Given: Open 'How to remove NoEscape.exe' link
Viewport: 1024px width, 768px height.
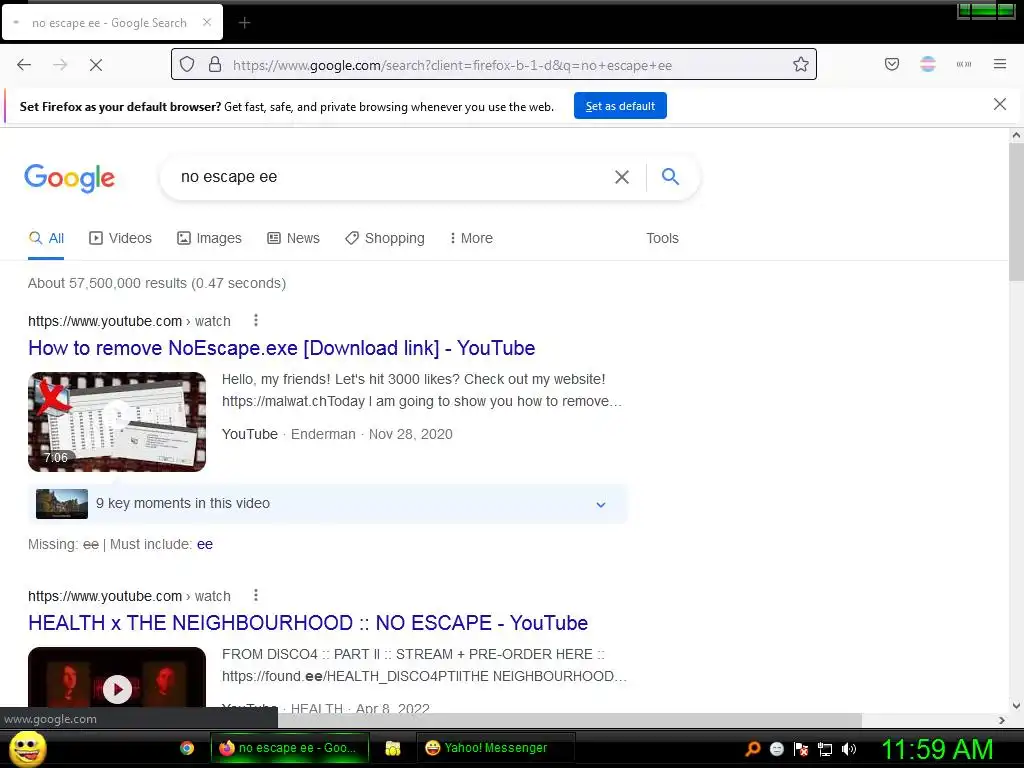Looking at the screenshot, I should click(281, 348).
